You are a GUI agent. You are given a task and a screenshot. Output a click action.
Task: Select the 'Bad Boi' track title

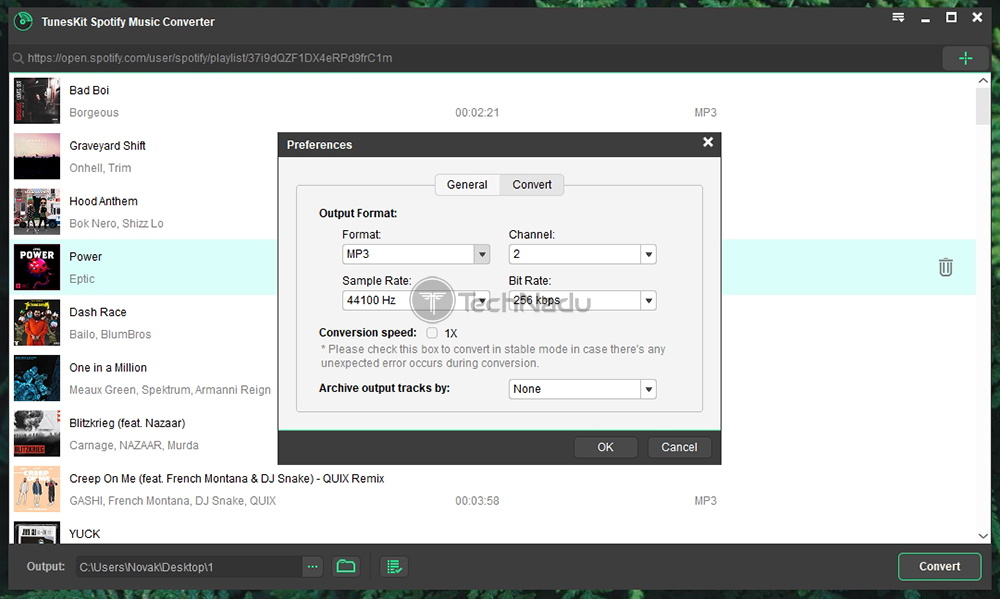[89, 91]
